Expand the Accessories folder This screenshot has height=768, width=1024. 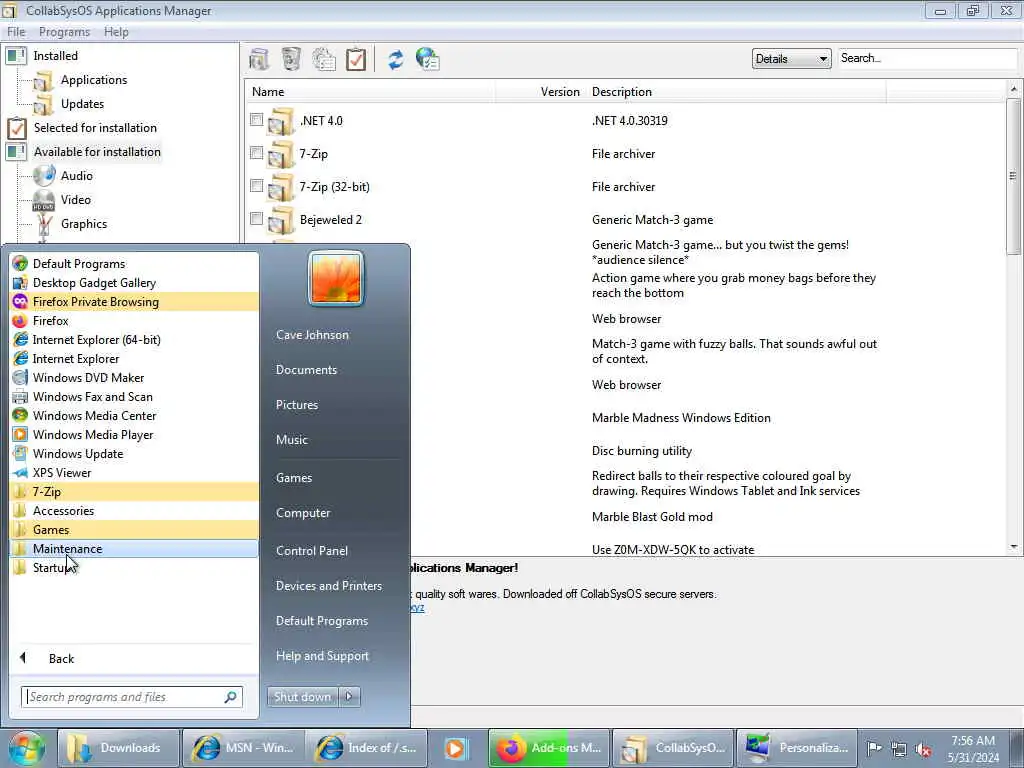(134, 511)
